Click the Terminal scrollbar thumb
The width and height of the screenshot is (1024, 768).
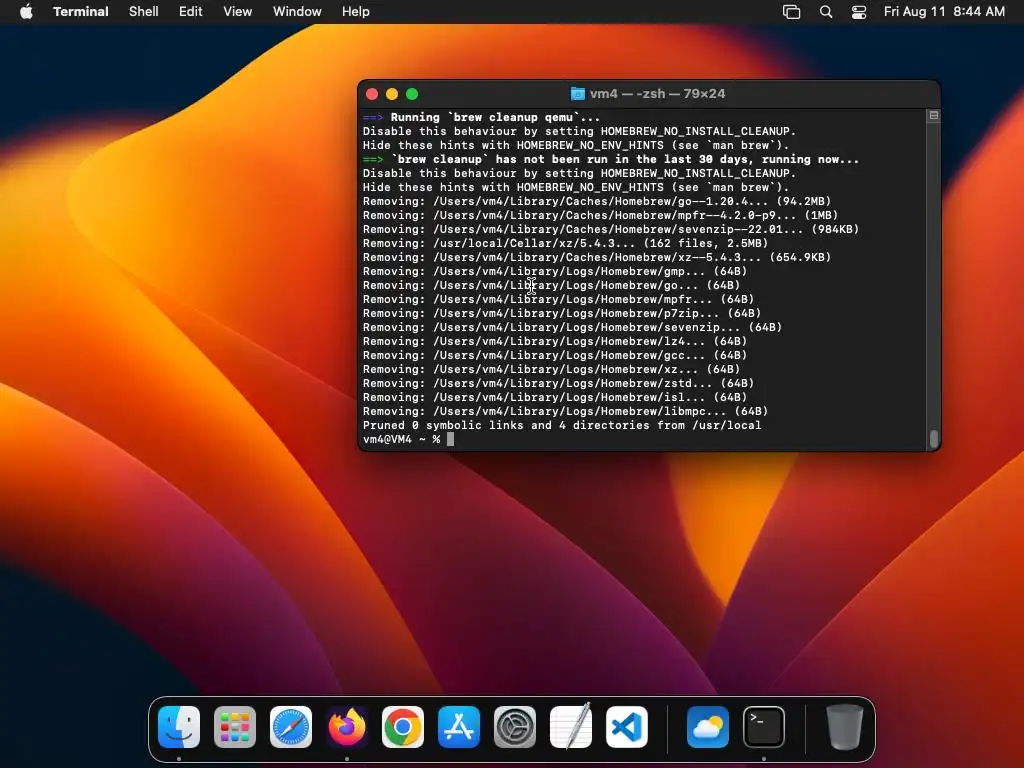pyautogui.click(x=934, y=439)
